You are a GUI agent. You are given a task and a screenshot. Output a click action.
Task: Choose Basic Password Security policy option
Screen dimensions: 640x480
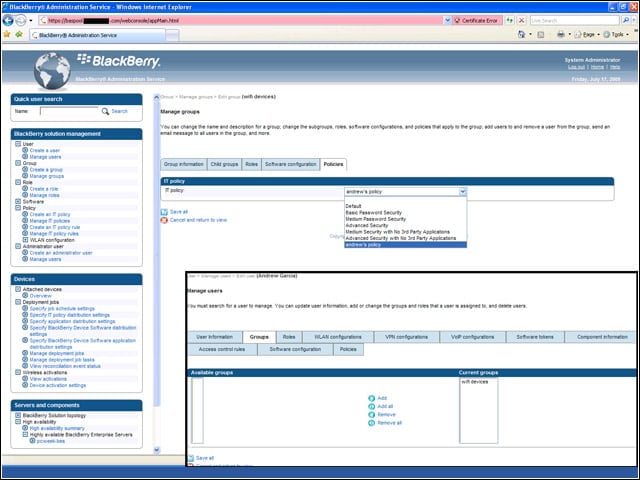pyautogui.click(x=405, y=213)
